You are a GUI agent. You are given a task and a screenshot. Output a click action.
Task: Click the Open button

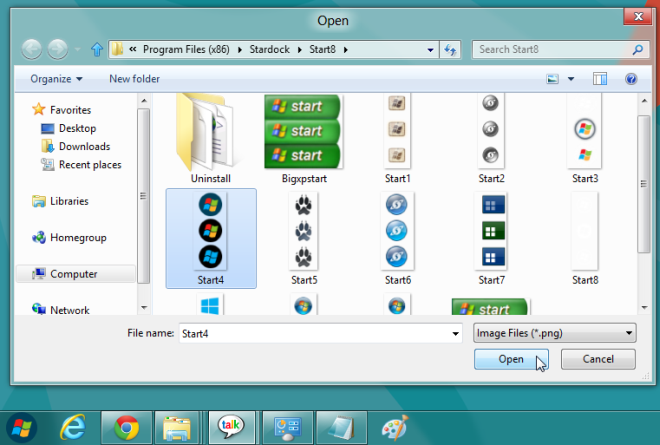[x=511, y=359]
